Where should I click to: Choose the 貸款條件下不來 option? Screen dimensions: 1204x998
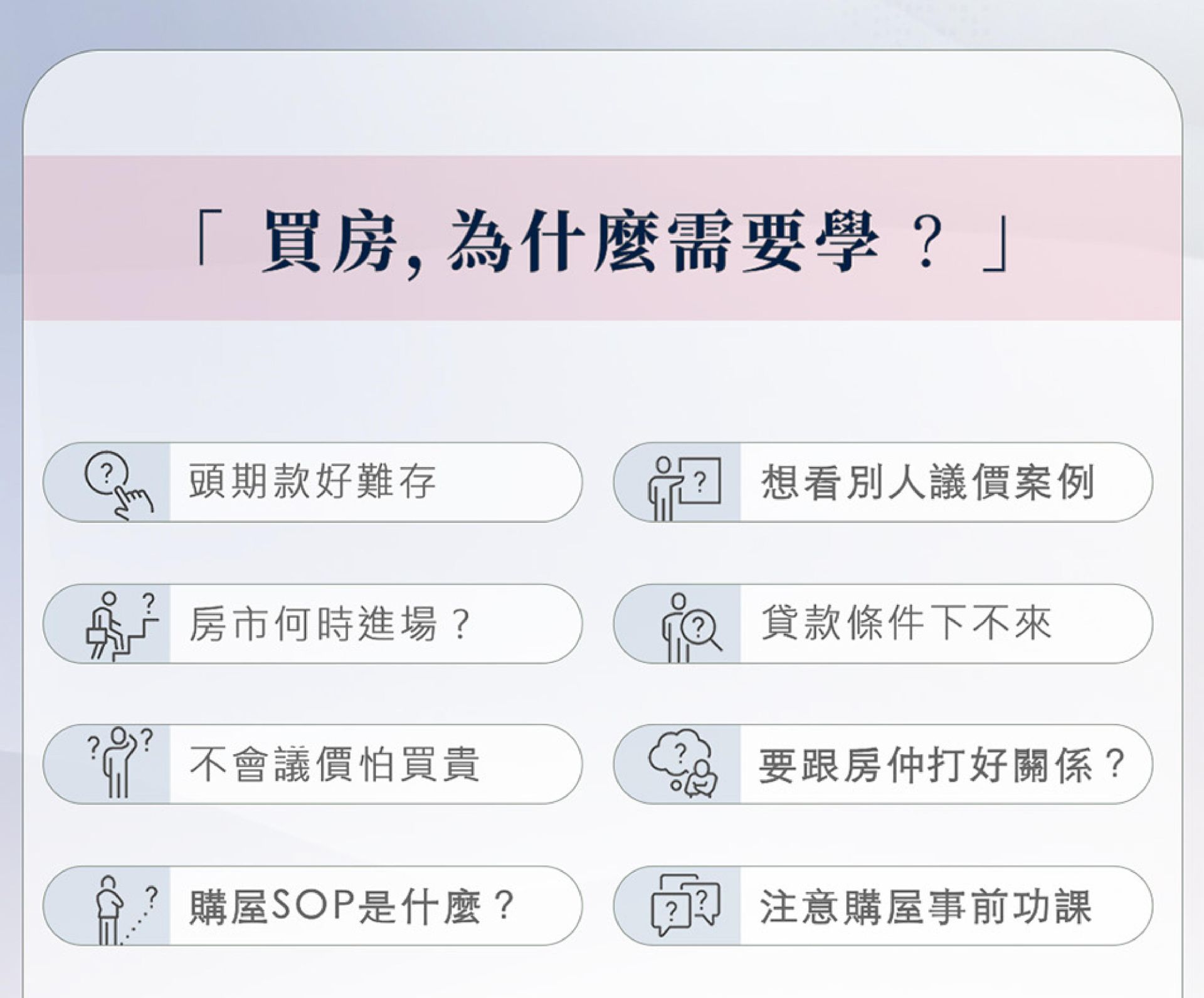(x=906, y=623)
